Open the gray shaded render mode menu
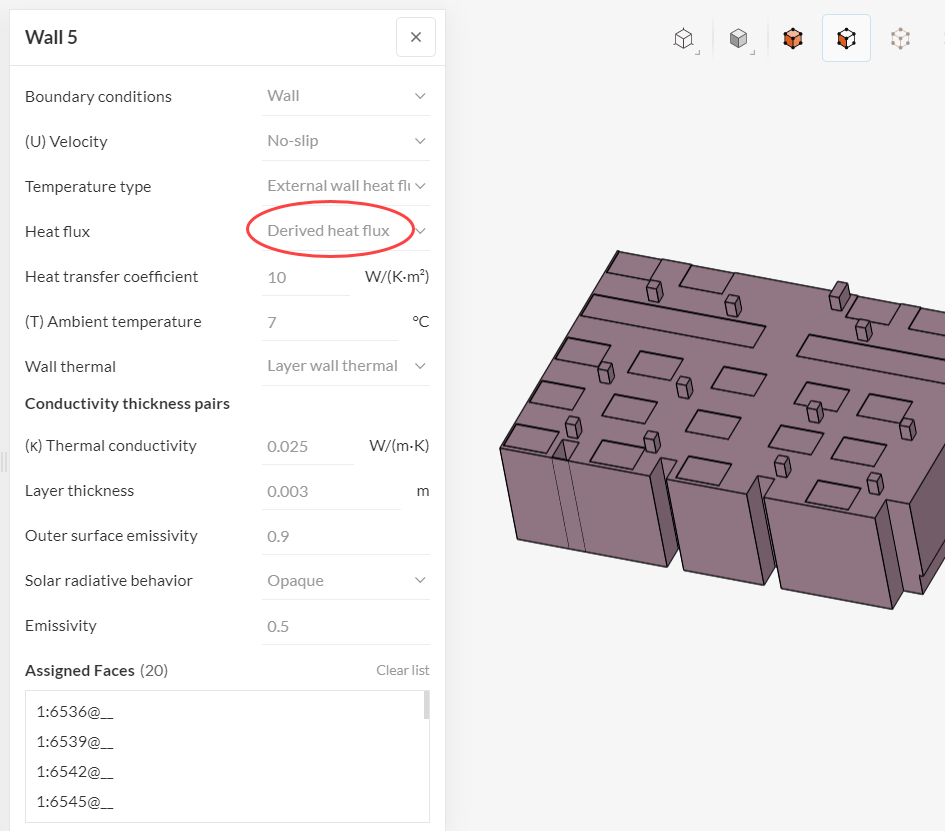 (739, 39)
